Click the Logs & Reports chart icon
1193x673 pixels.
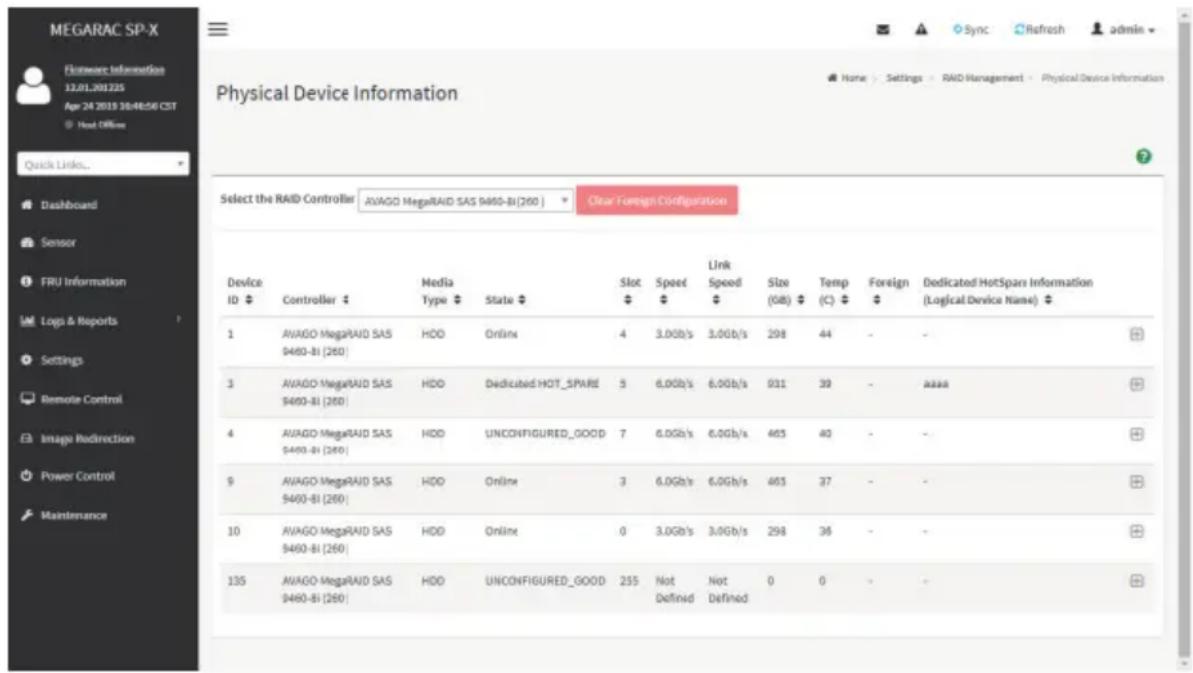point(27,321)
